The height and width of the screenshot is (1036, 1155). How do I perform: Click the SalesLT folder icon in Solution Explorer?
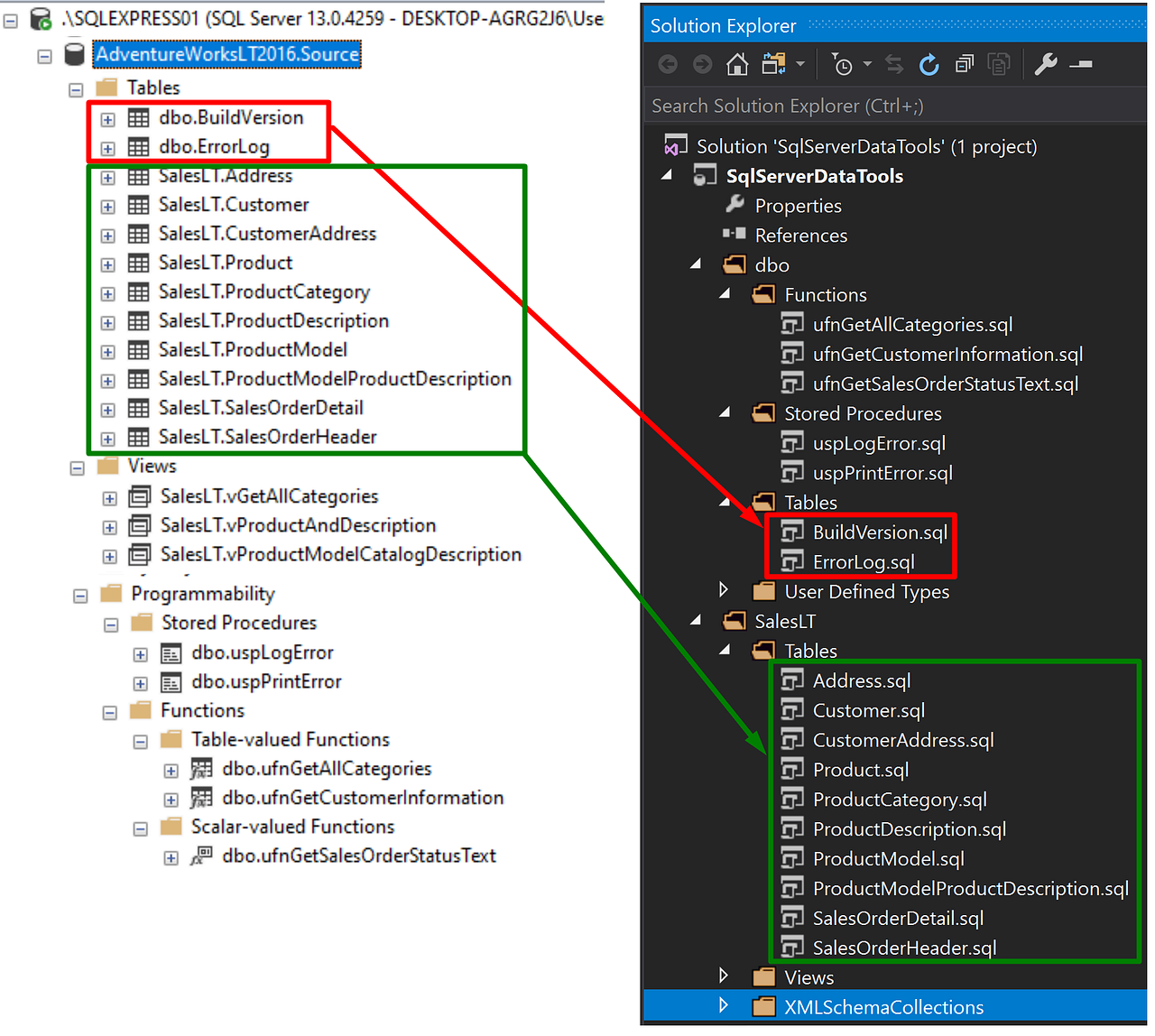(734, 621)
